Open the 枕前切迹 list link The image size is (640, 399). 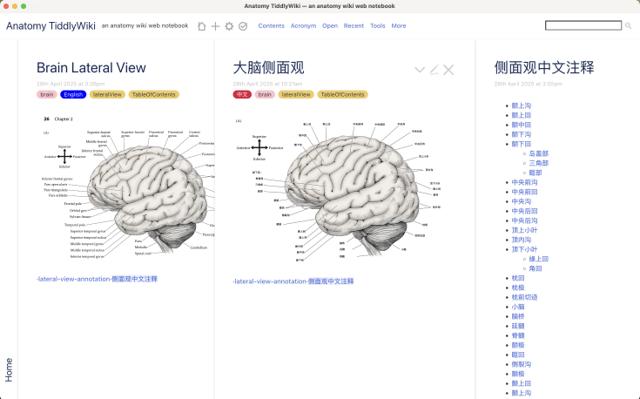524,297
